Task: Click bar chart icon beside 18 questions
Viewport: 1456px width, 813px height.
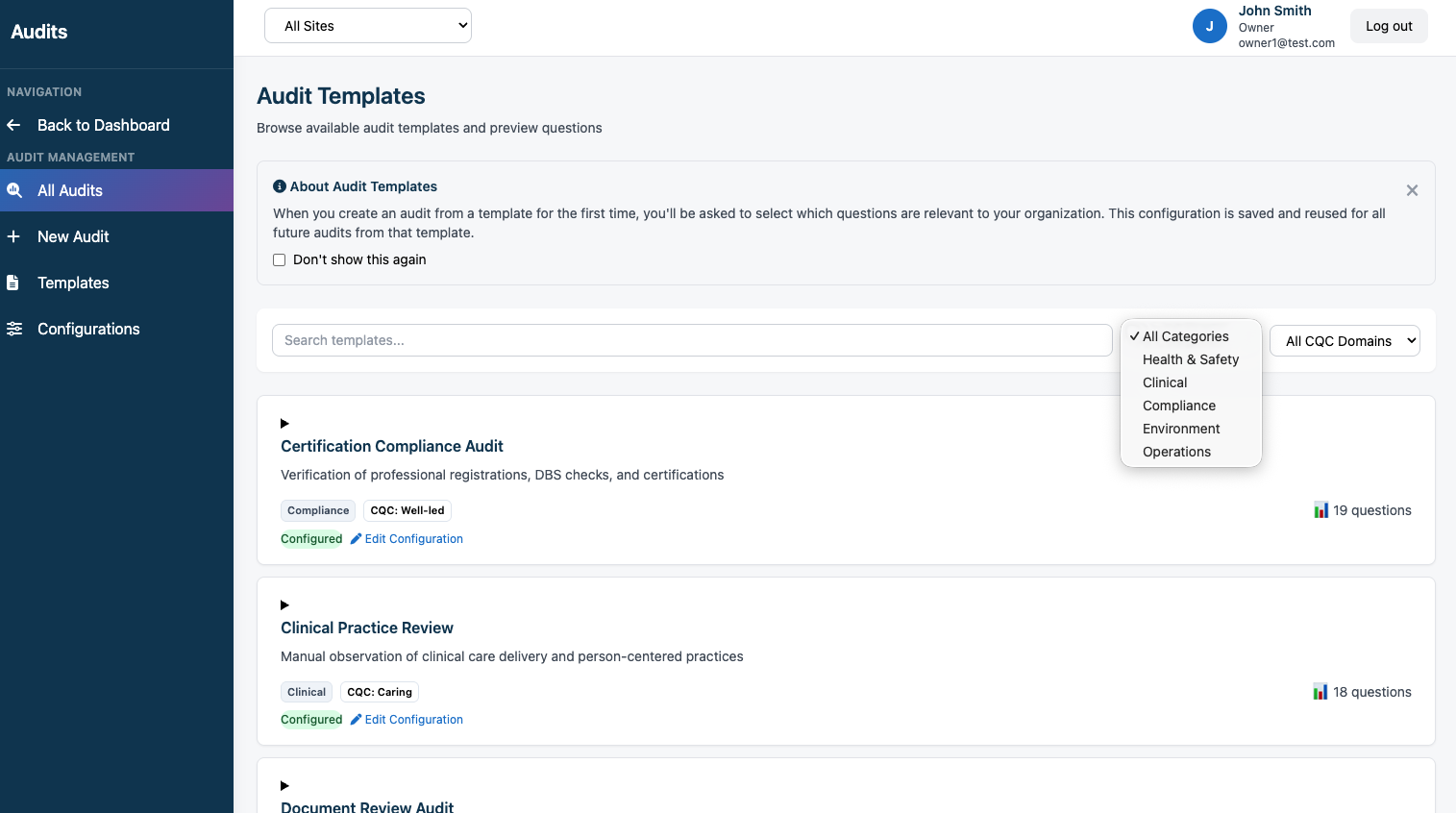Action: pos(1320,692)
